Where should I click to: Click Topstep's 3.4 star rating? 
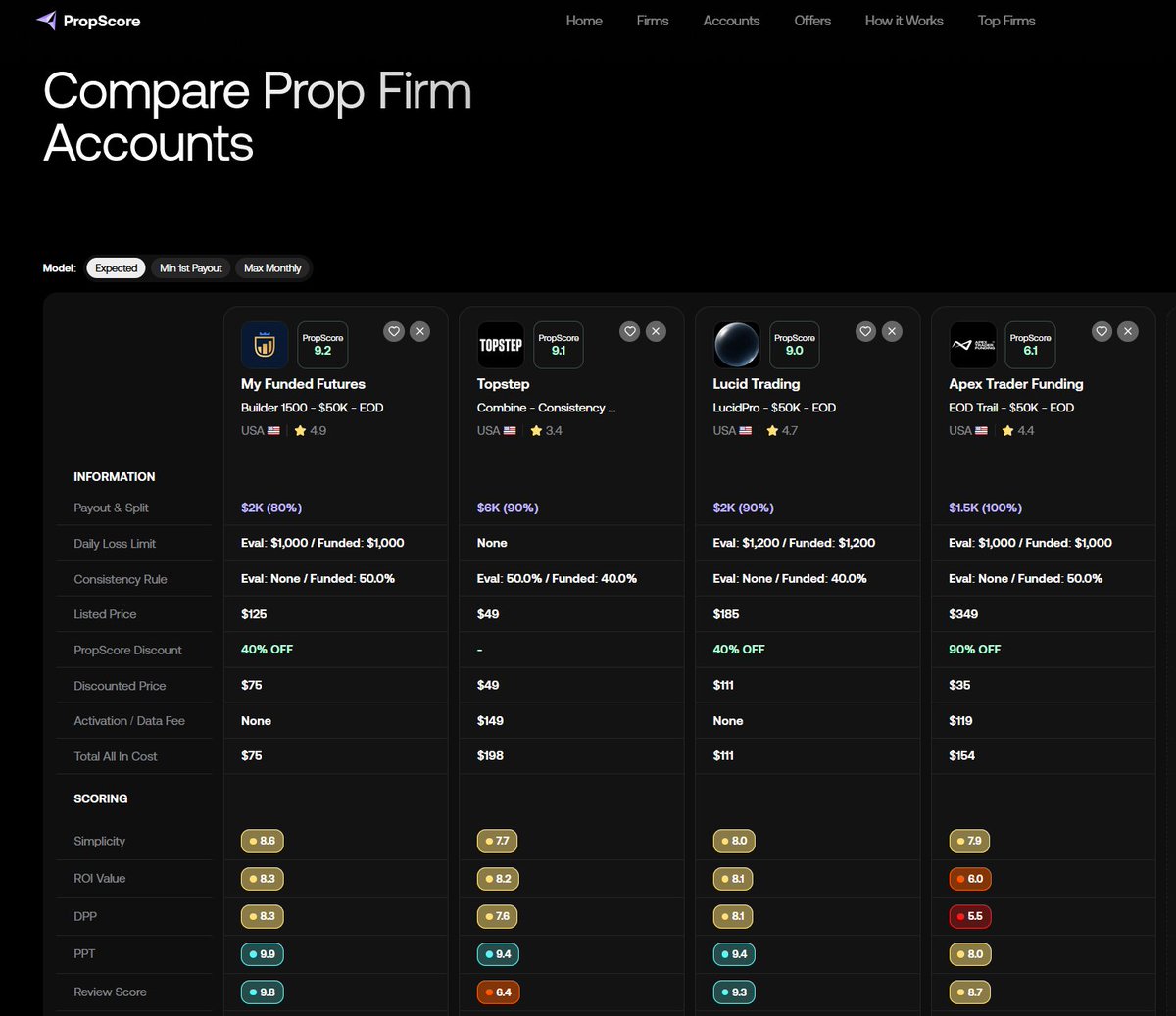point(547,431)
